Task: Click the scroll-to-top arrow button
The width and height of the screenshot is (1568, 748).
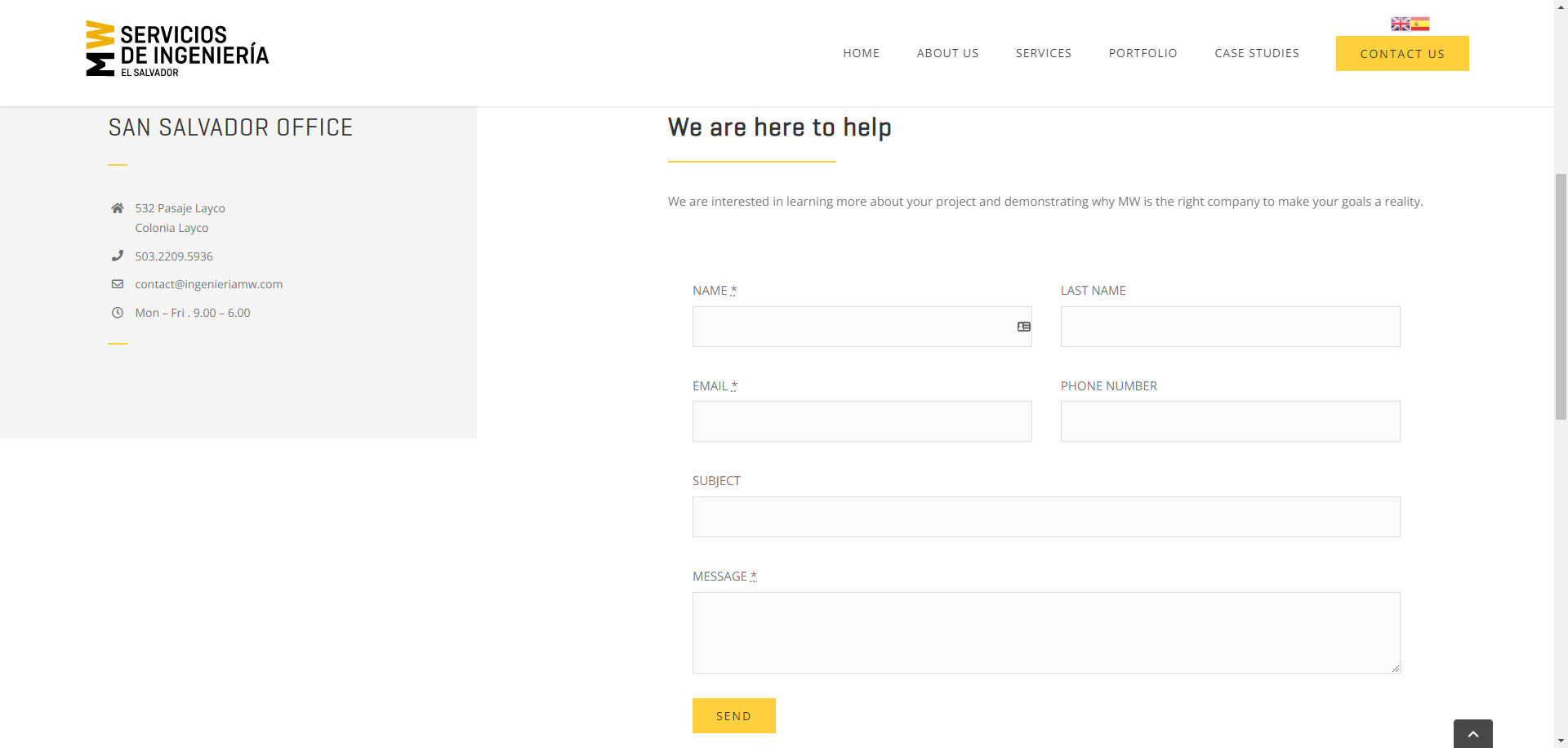Action: 1472,733
